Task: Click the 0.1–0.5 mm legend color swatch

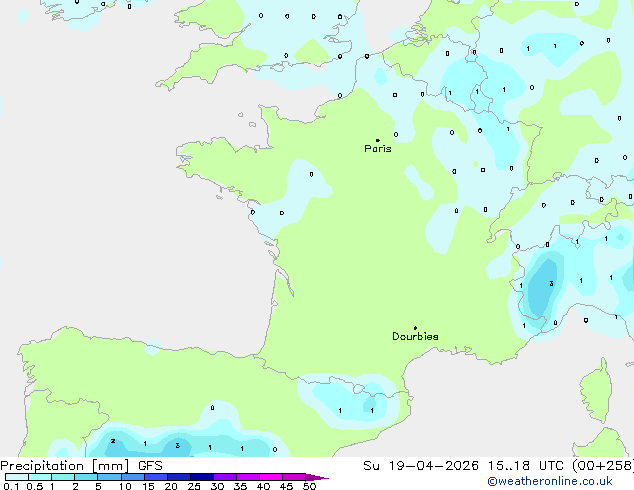Action: (x=17, y=477)
